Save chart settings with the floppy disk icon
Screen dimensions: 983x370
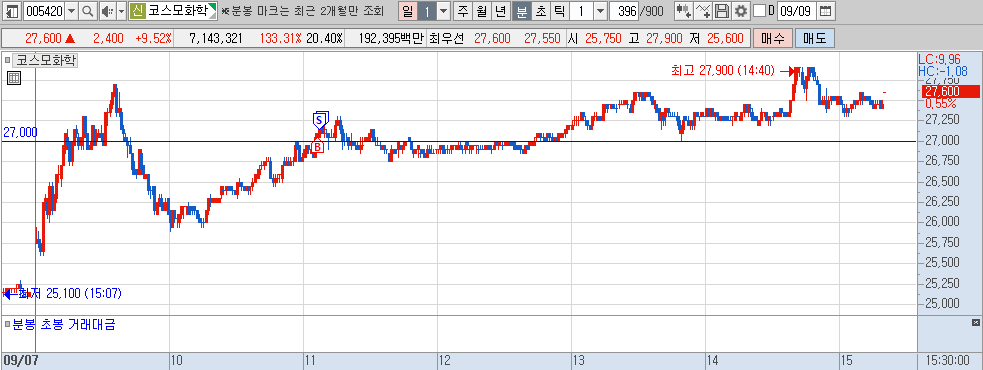(722, 11)
